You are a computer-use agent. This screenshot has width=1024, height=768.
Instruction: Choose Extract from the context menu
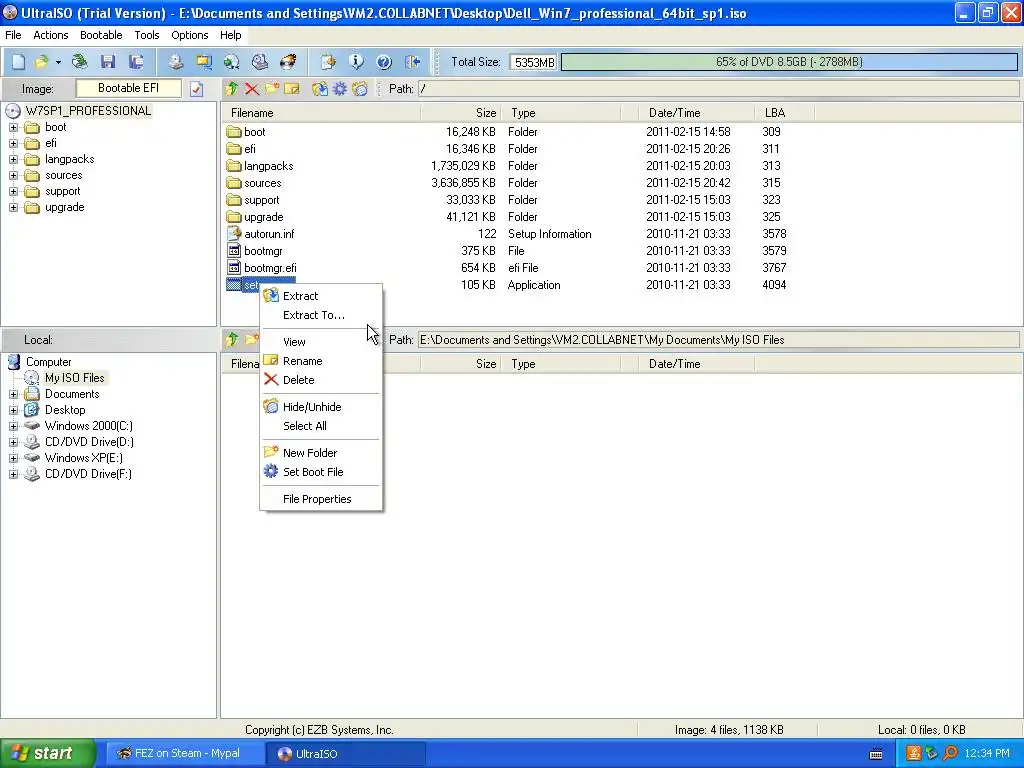pos(321,296)
